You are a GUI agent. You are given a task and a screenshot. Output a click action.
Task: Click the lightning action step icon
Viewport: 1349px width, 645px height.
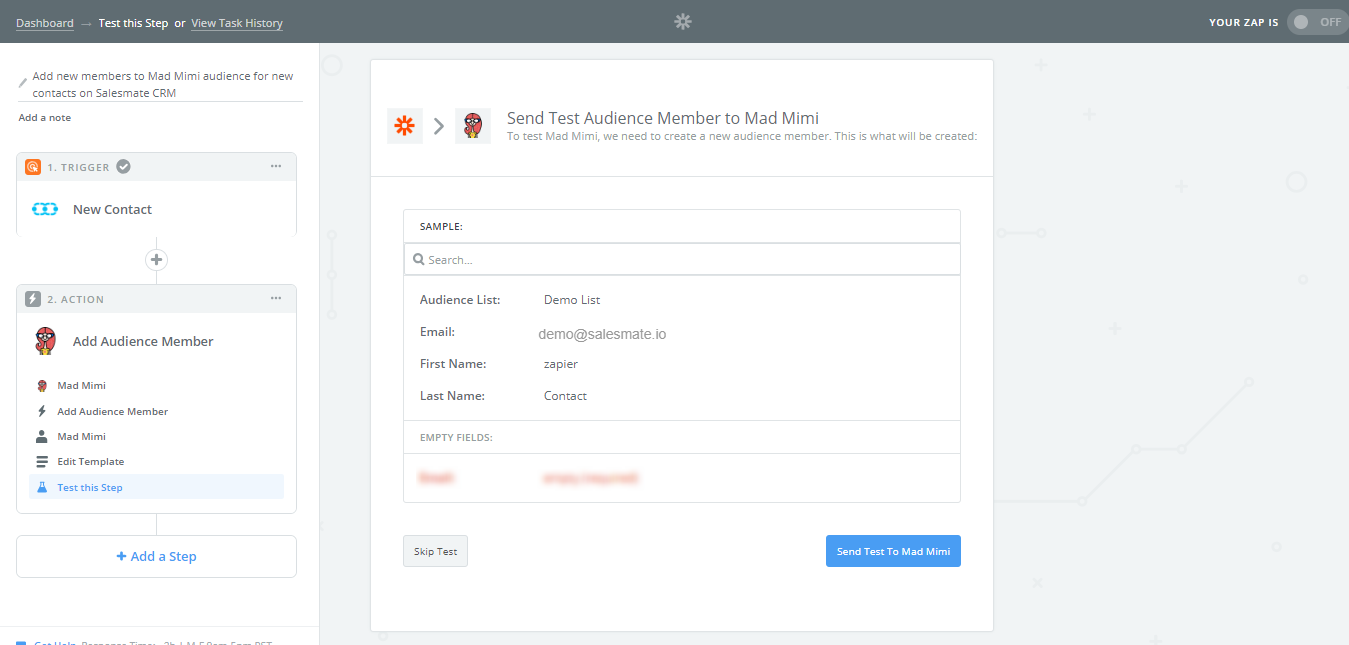click(x=32, y=299)
